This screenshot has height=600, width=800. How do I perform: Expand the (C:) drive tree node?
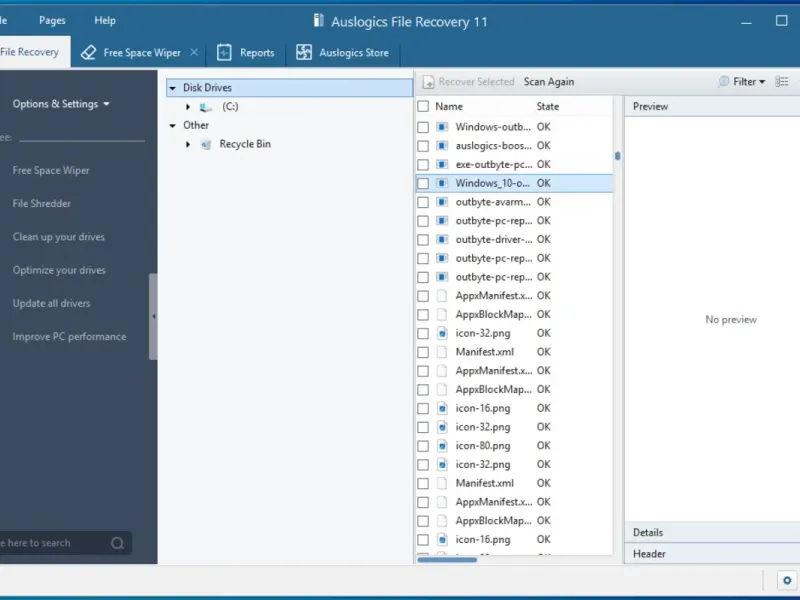(x=188, y=107)
